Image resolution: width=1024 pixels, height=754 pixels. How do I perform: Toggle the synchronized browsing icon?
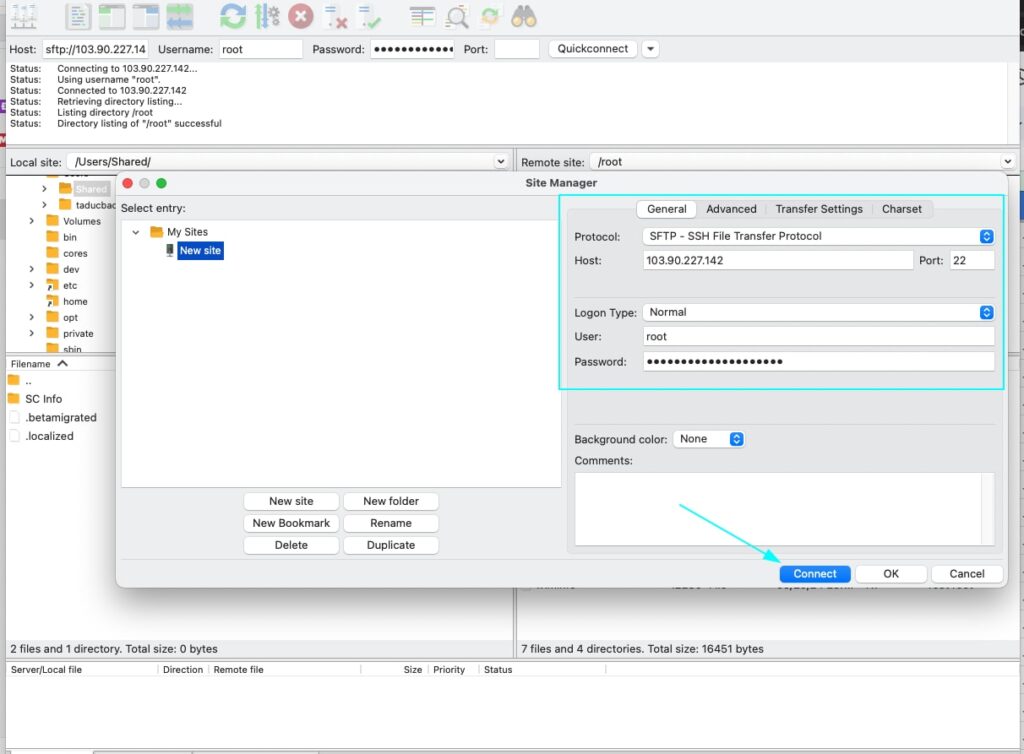click(490, 16)
